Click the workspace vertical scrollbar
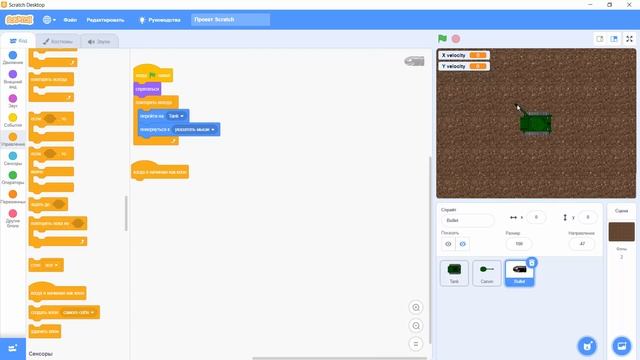Screen dimensions: 640x360 tap(429, 250)
